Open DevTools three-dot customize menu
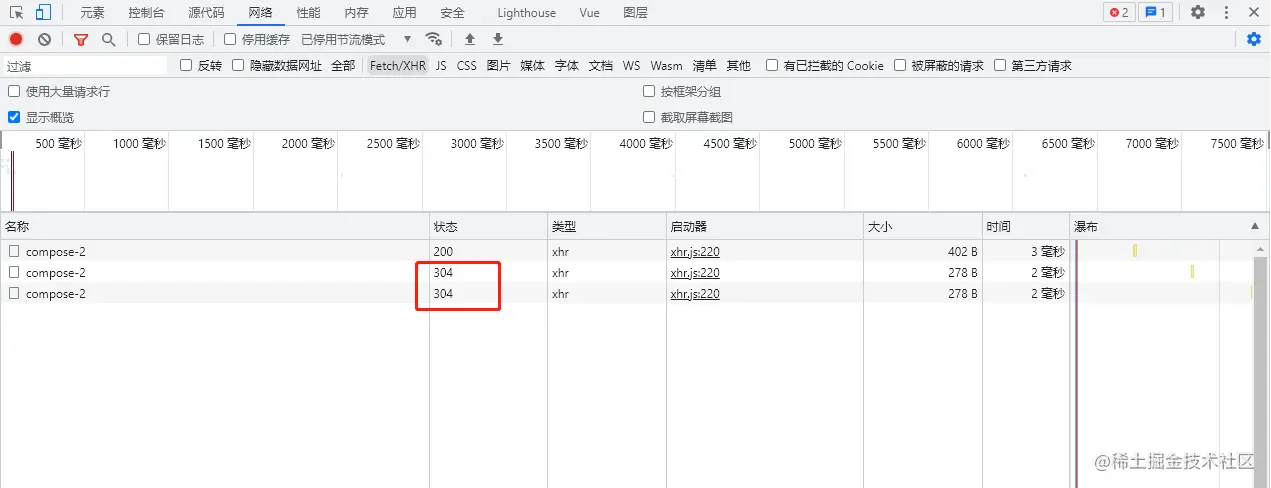This screenshot has width=1271, height=488. coord(1226,13)
